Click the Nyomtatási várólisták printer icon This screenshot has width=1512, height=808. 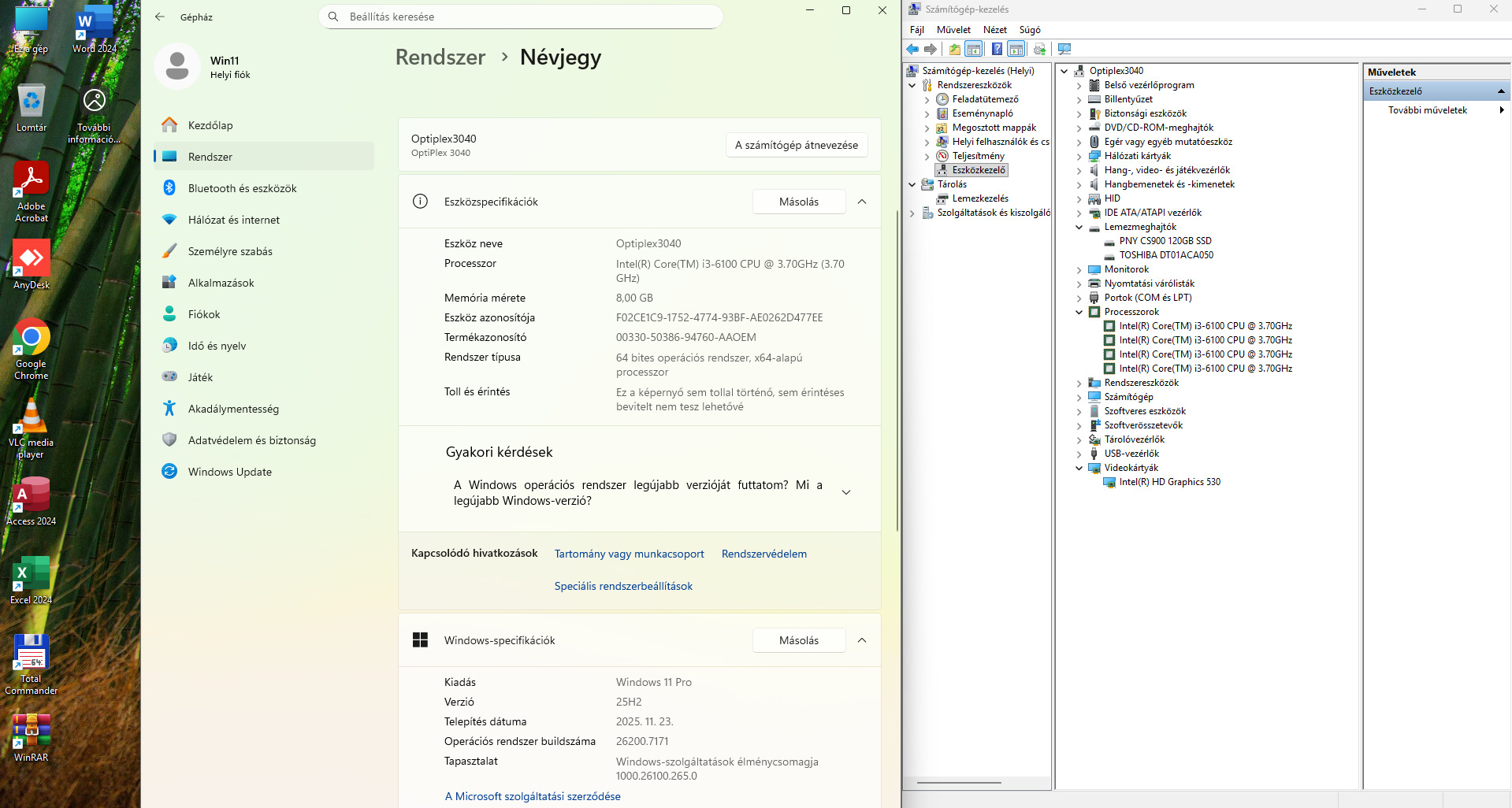click(x=1094, y=284)
